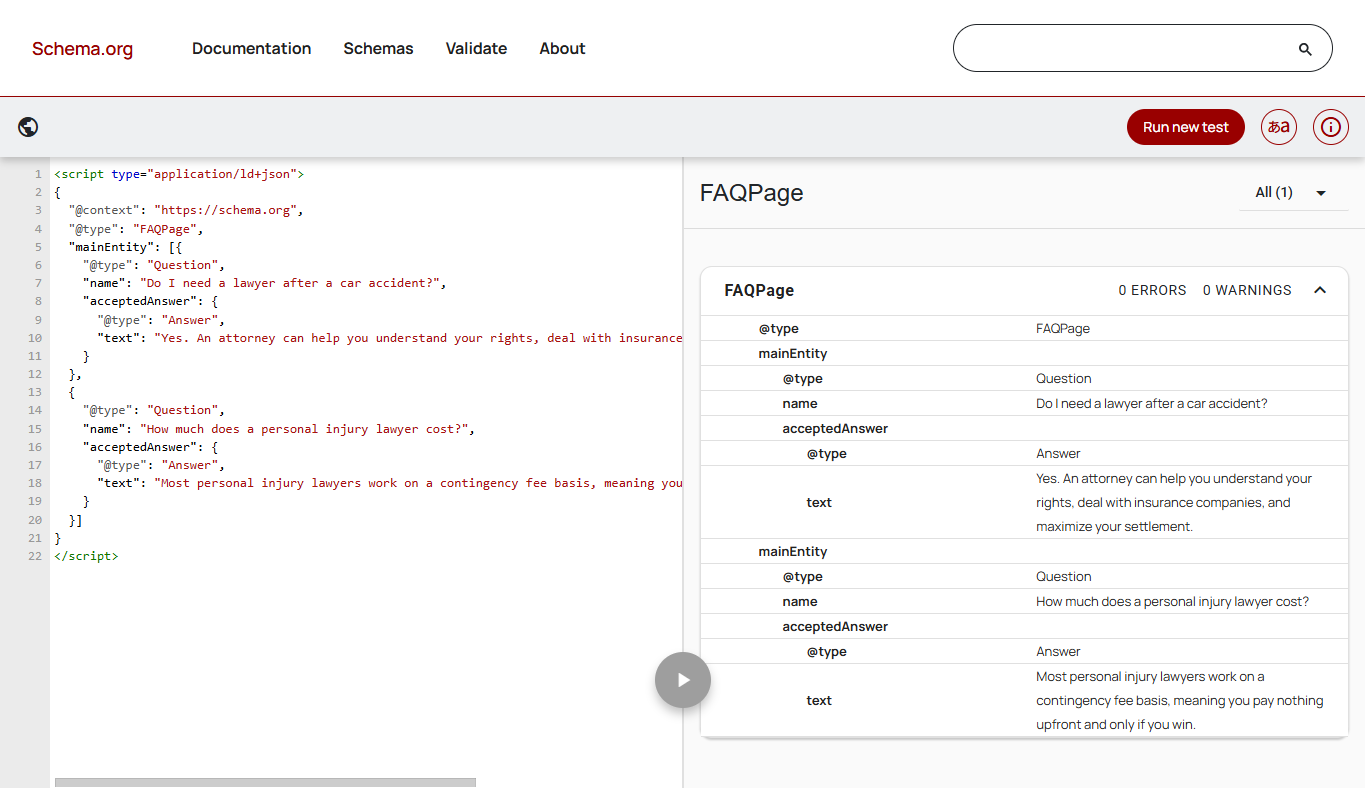The width and height of the screenshot is (1365, 788).
Task: Click the 0 WARNINGS label in the FAQPage card
Action: coord(1247,290)
